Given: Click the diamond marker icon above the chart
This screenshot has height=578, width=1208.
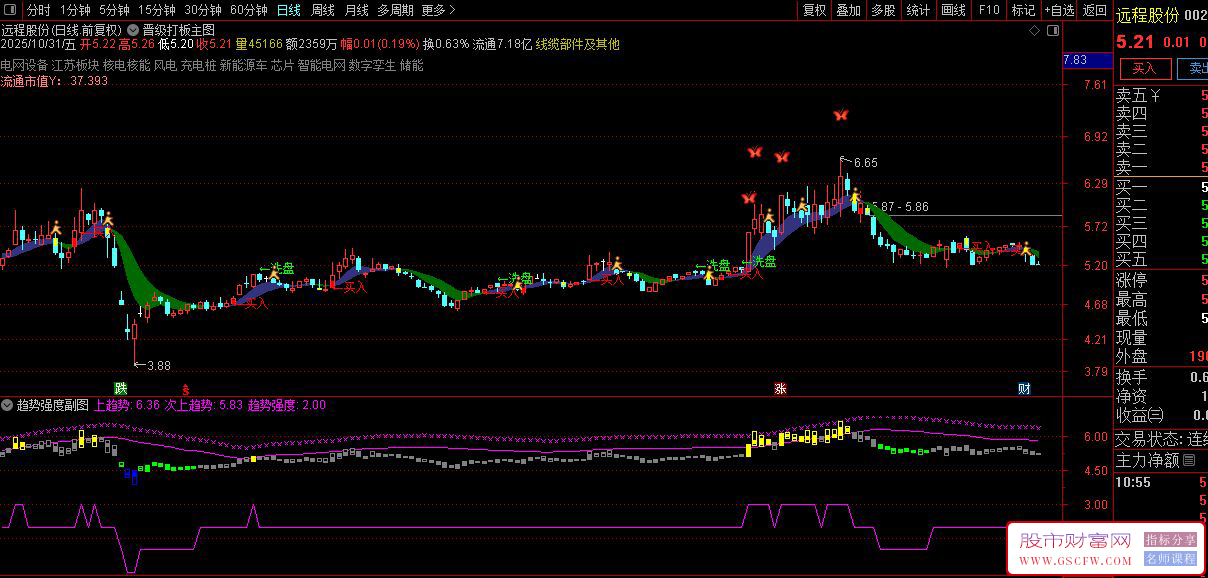Looking at the screenshot, I should tap(1036, 31).
